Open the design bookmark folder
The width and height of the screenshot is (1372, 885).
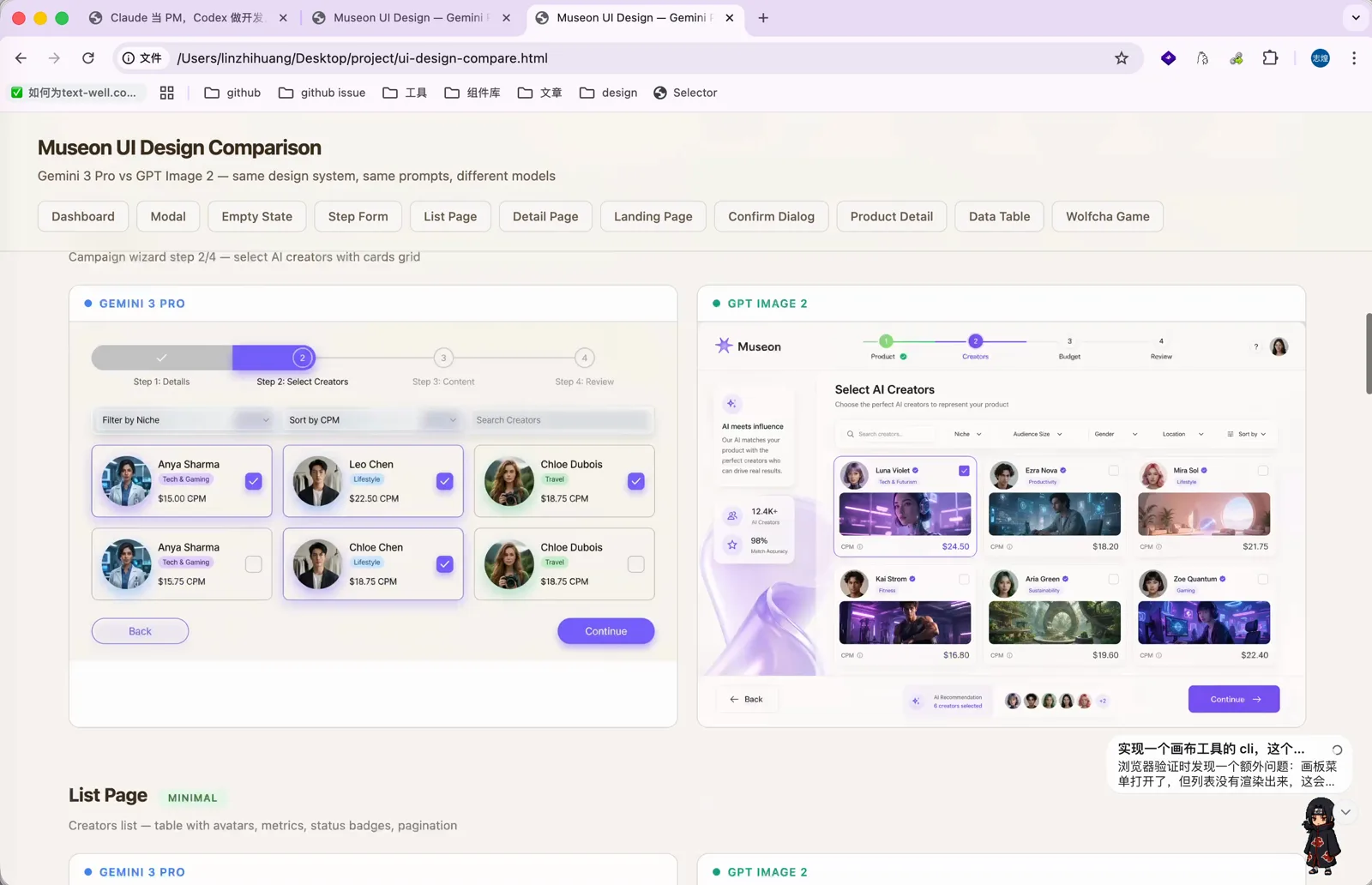(609, 93)
